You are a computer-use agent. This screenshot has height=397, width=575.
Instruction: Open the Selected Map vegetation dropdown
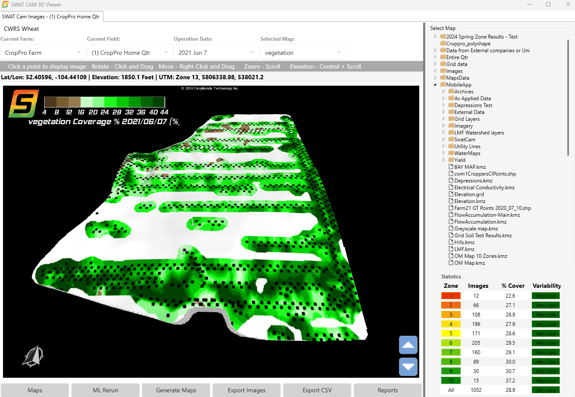pos(303,53)
